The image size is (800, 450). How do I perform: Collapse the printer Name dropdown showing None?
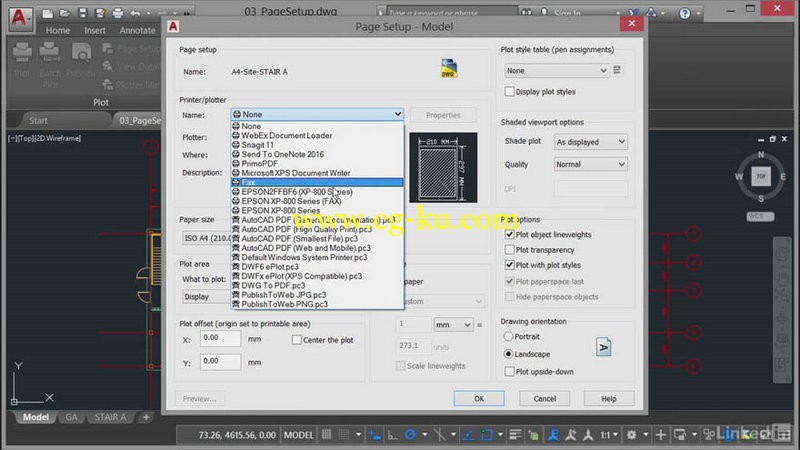coord(317,114)
